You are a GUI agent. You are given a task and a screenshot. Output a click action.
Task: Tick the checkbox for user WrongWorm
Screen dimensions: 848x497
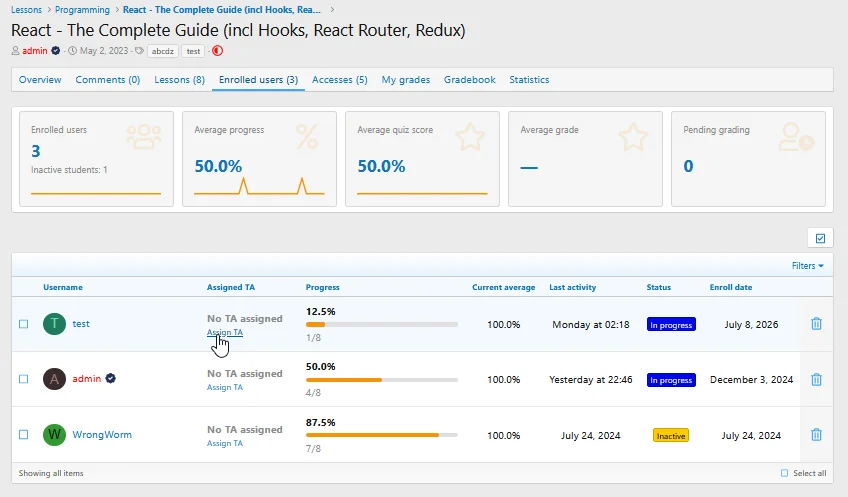23,434
